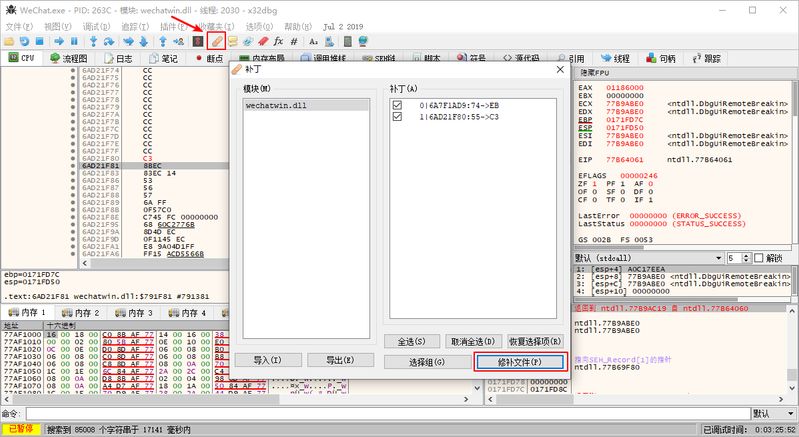
Task: Click the Run arrow icon
Action: pyautogui.click(x=59, y=41)
